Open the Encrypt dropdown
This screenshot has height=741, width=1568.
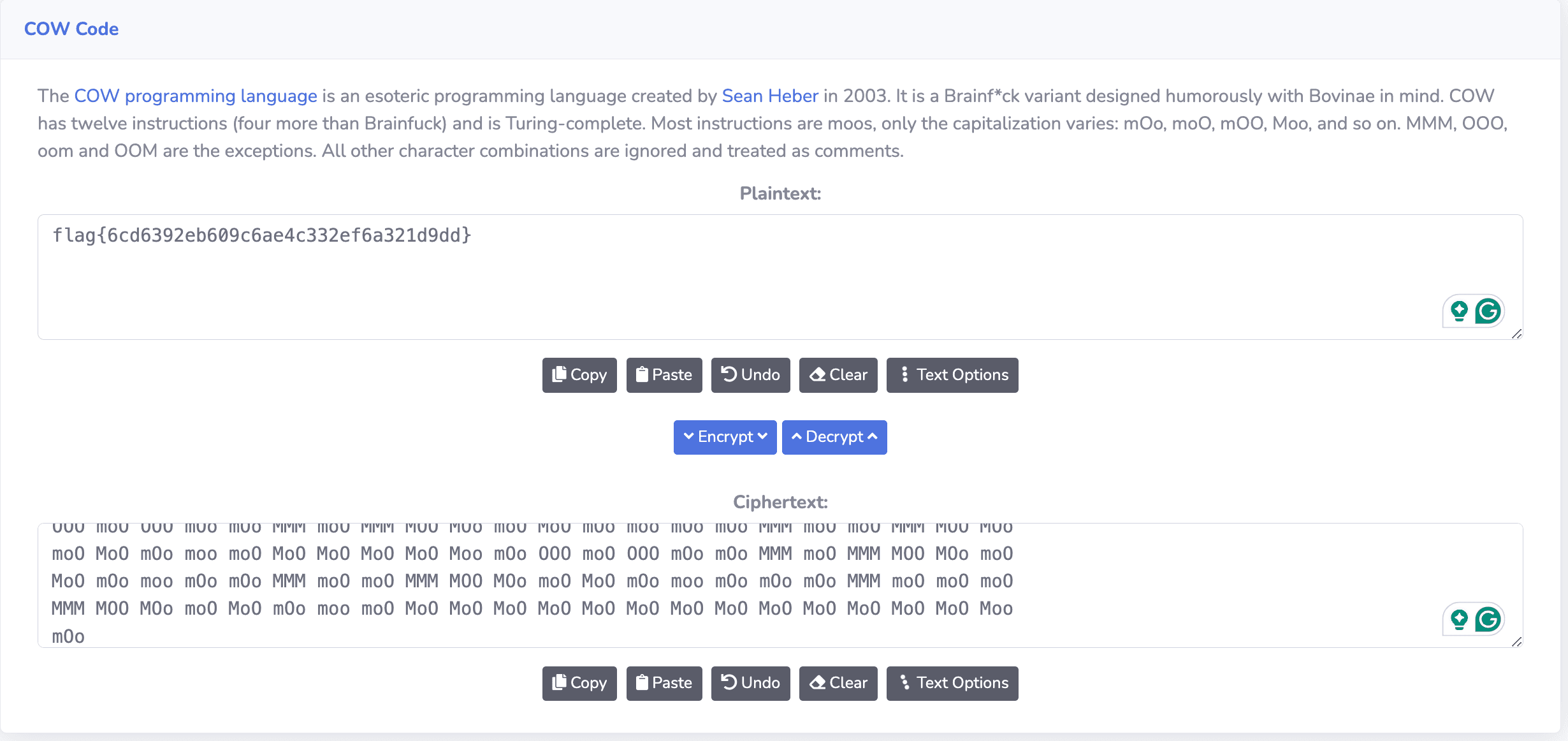[x=725, y=437]
